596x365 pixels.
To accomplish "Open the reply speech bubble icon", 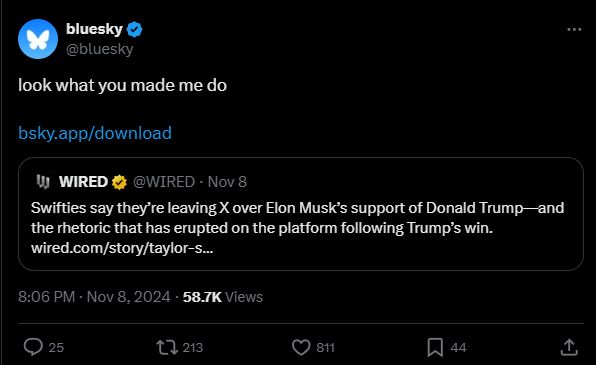I will (33, 347).
